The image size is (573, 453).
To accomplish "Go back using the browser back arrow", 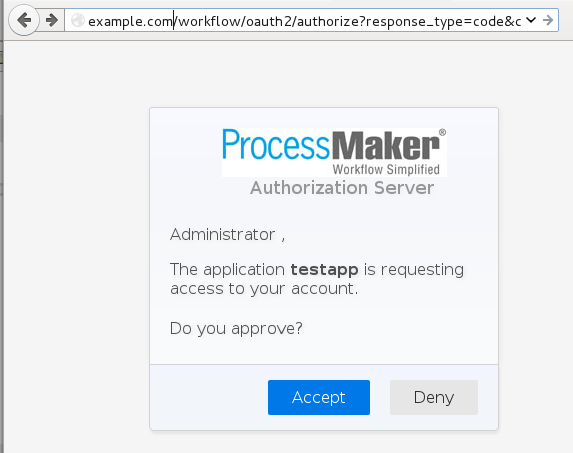I will 24,20.
